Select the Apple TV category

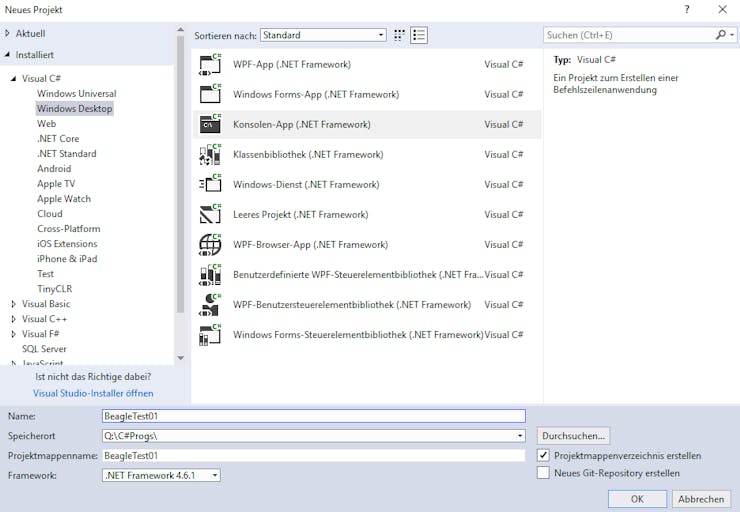pyautogui.click(x=56, y=184)
